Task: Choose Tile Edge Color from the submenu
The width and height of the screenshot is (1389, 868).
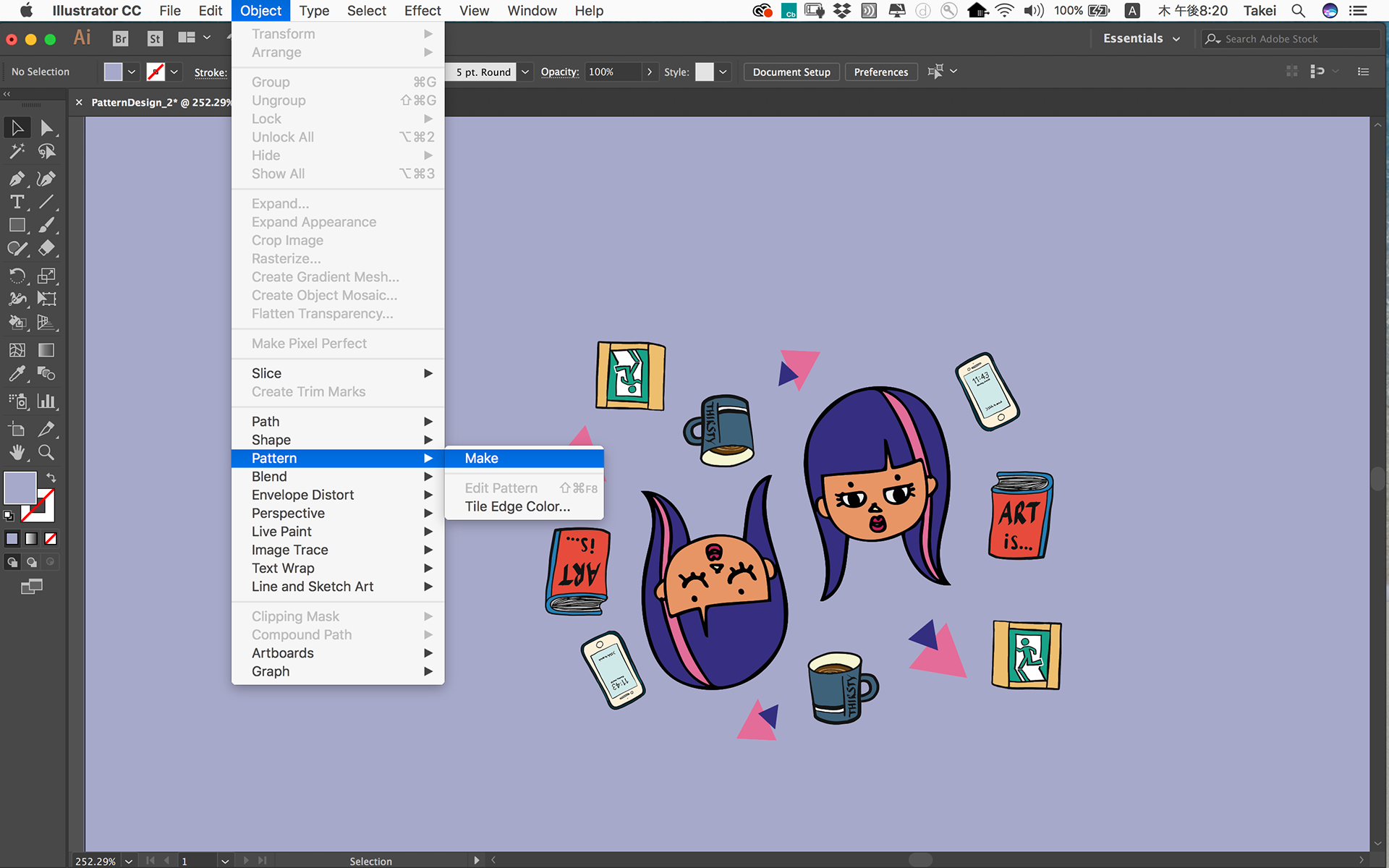Action: [x=517, y=506]
